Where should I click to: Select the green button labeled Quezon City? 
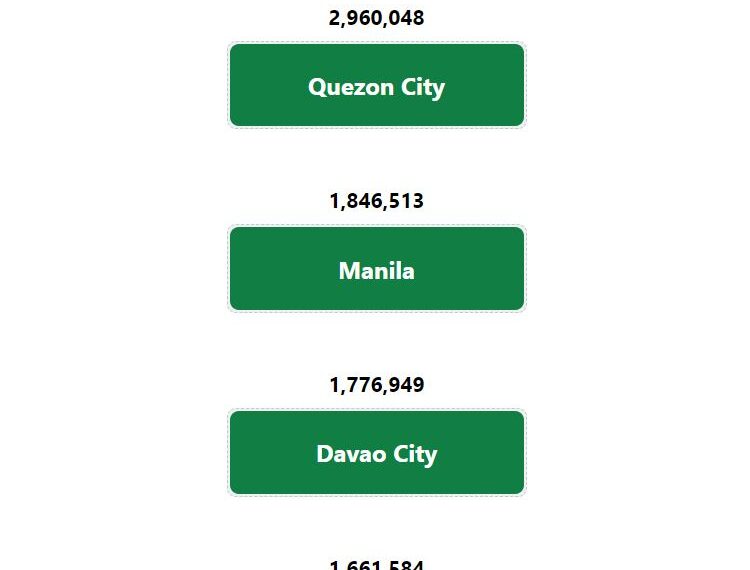pyautogui.click(x=377, y=85)
